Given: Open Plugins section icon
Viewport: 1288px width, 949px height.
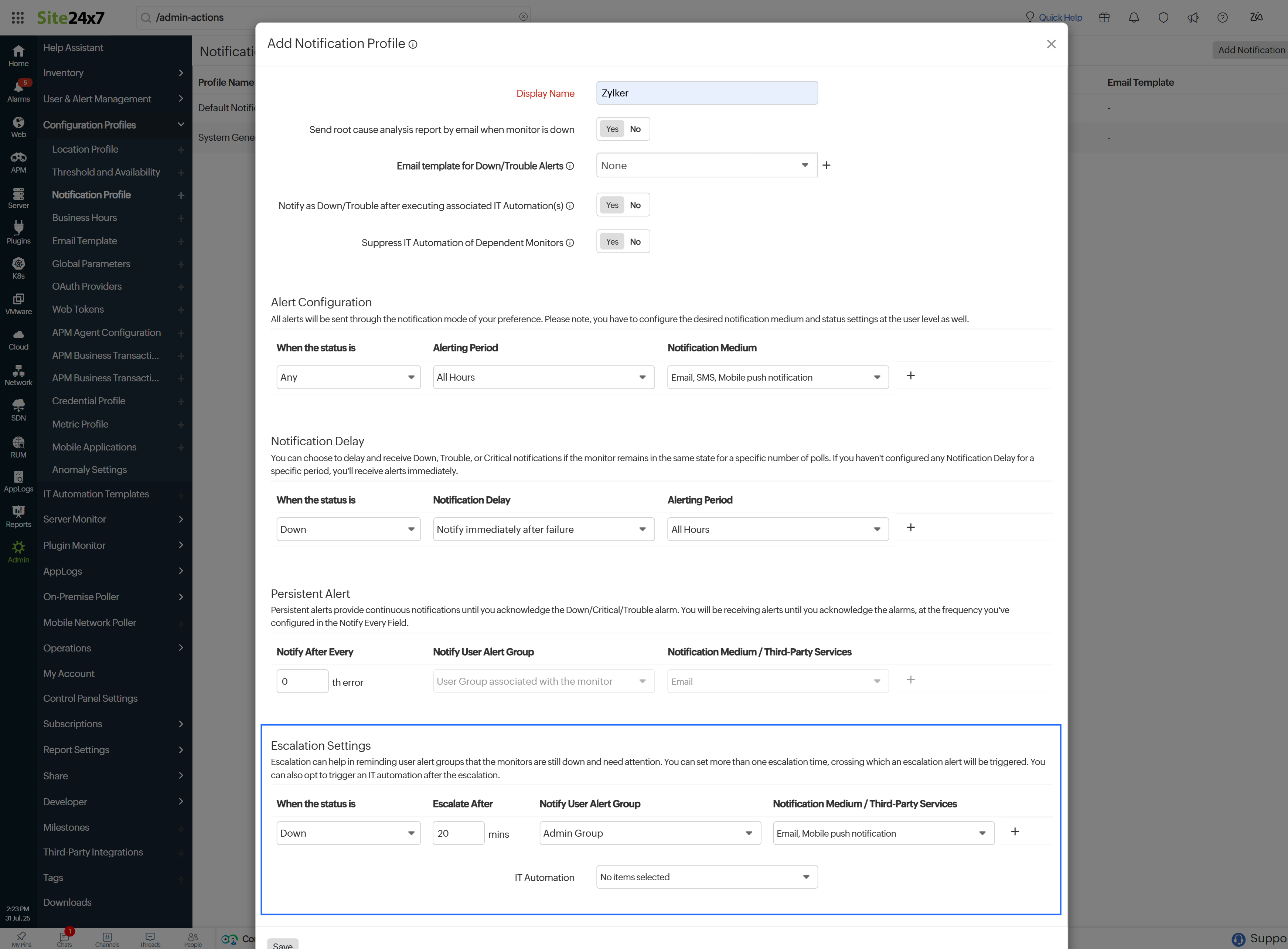Looking at the screenshot, I should (18, 233).
